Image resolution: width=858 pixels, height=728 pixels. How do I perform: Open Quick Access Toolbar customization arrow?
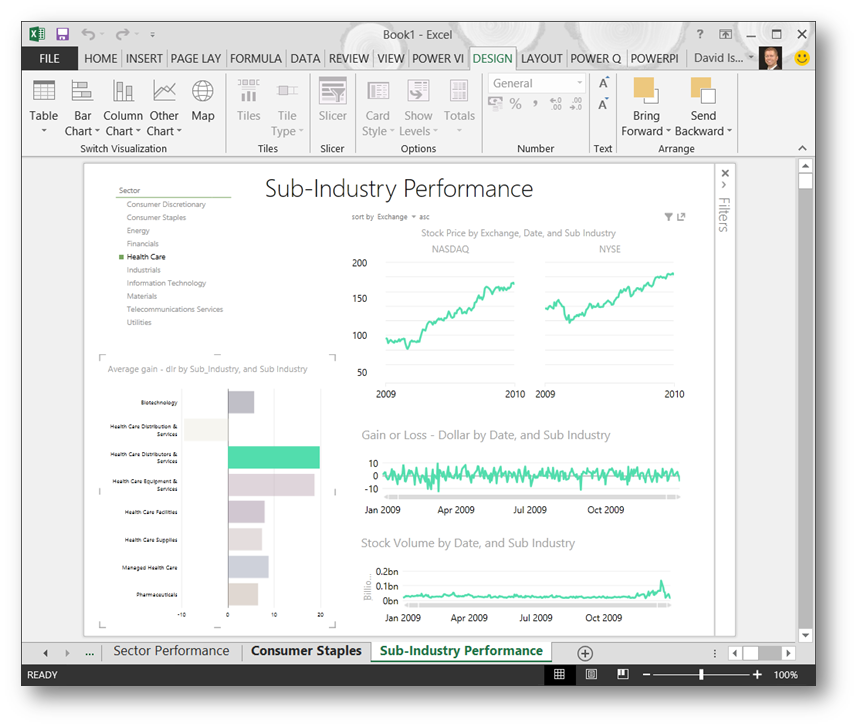(x=152, y=35)
